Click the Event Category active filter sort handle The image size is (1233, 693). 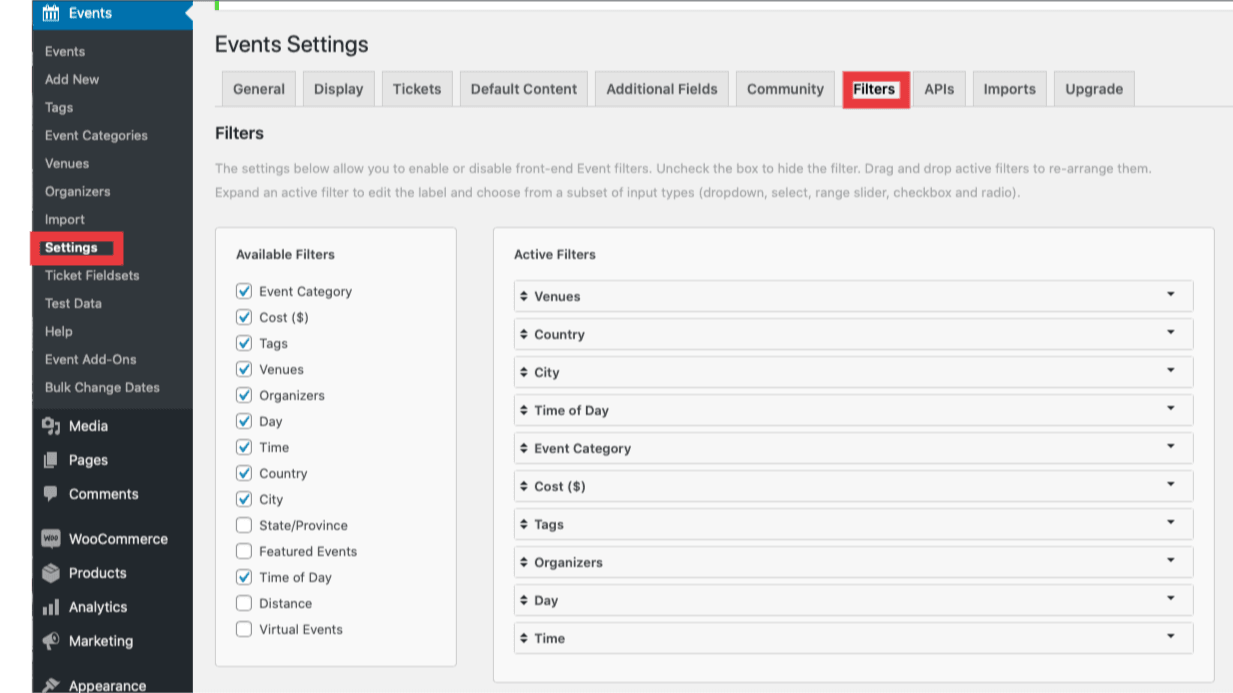tap(524, 448)
